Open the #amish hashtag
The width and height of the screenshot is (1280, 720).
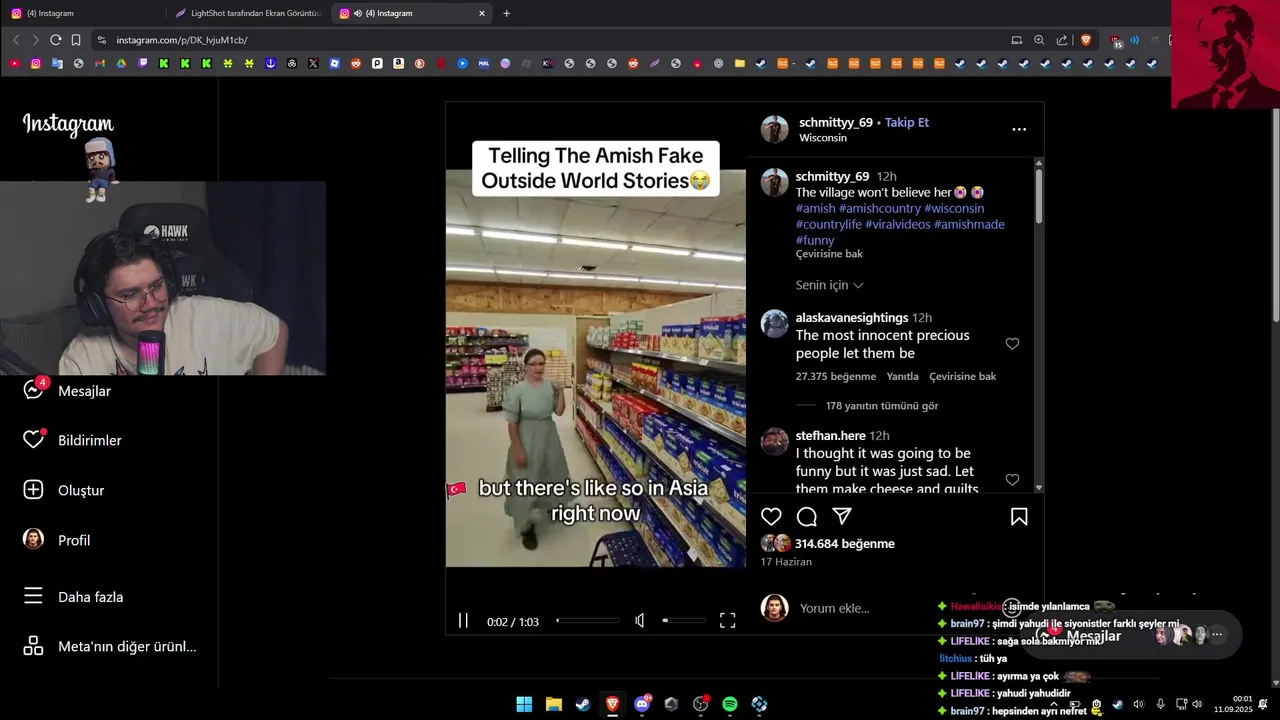(x=815, y=208)
